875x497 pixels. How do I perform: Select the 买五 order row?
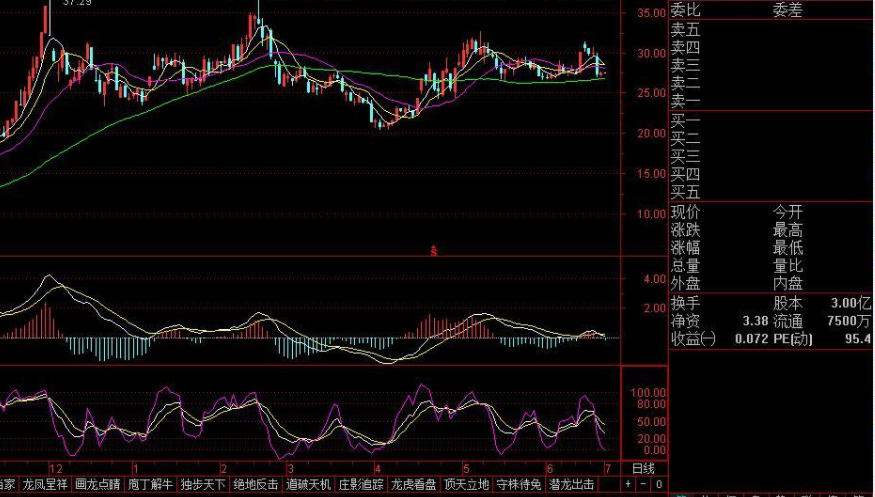(x=772, y=192)
